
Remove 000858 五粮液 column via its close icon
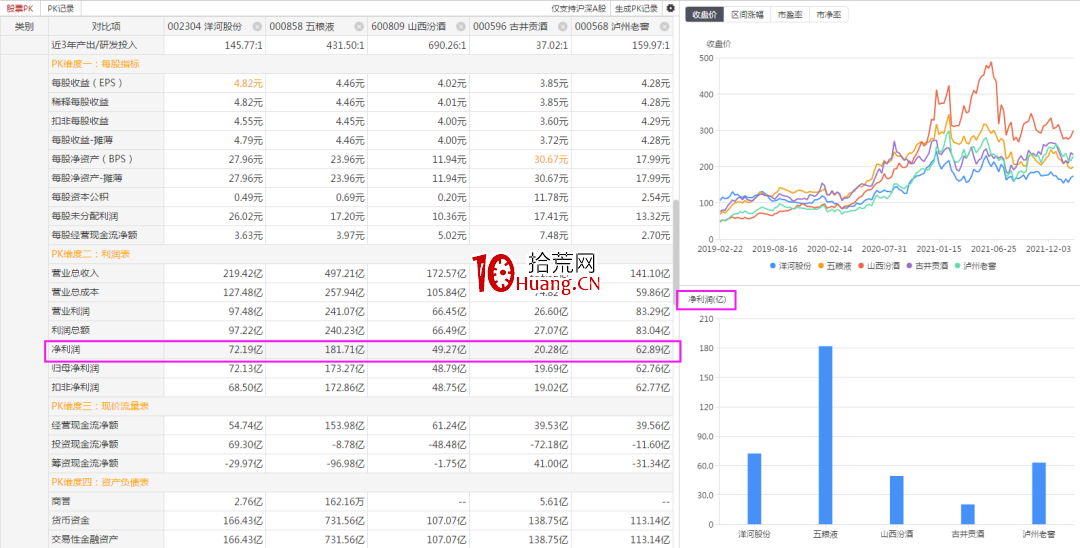point(359,27)
